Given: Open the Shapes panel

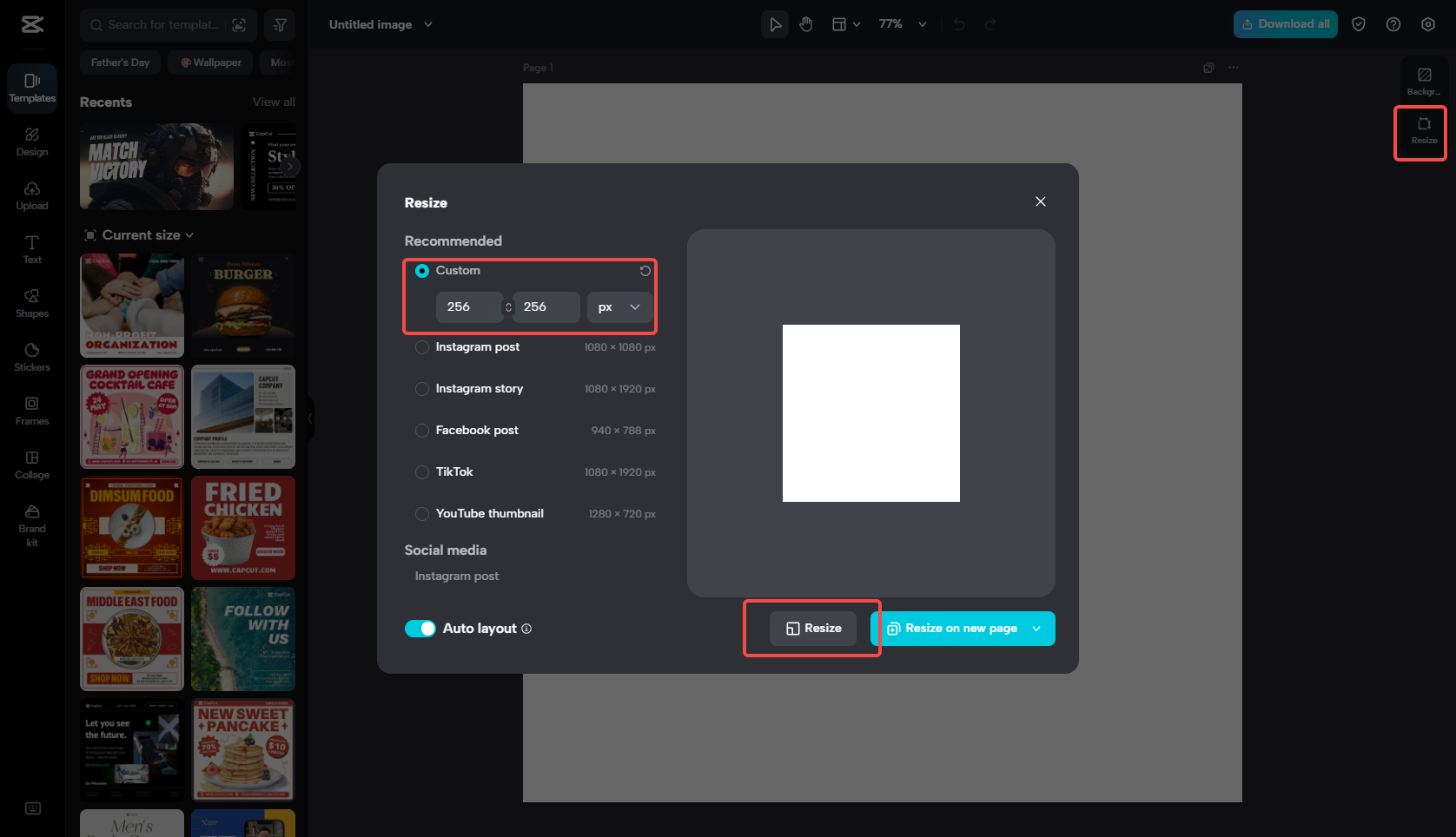Looking at the screenshot, I should click(x=32, y=302).
